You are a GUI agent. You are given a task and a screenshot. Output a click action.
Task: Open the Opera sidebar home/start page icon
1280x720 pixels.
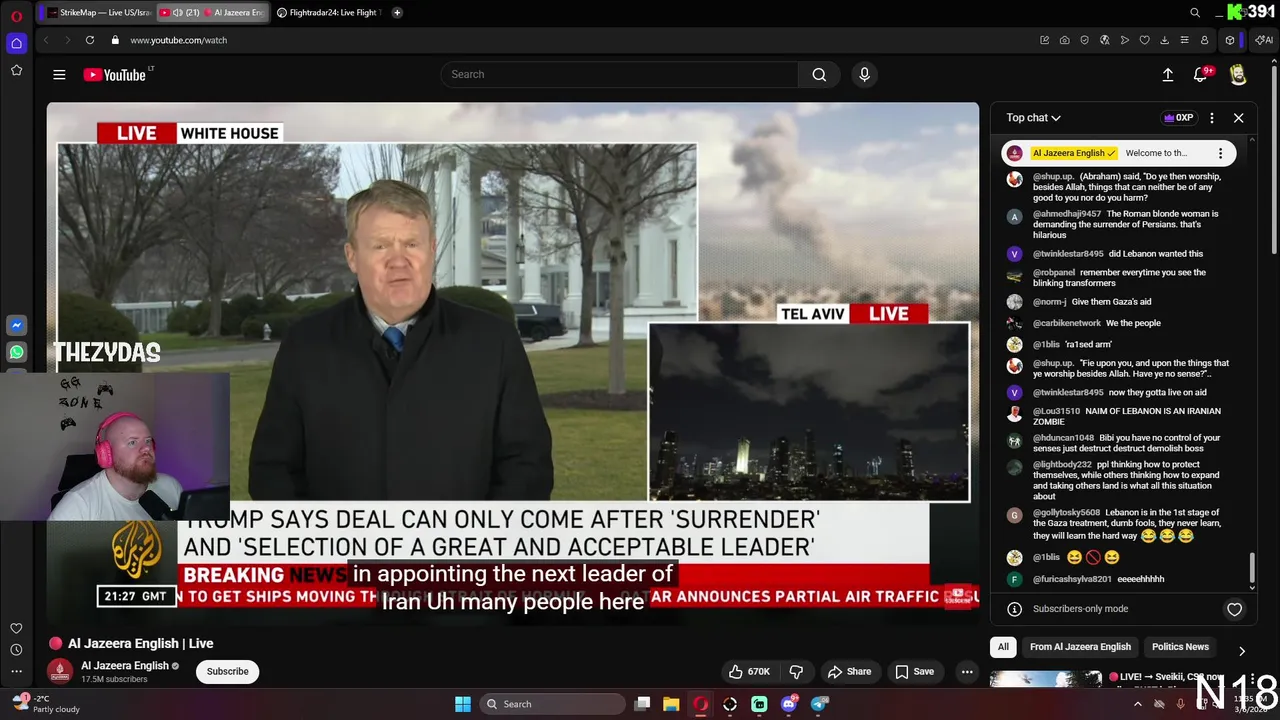[16, 43]
